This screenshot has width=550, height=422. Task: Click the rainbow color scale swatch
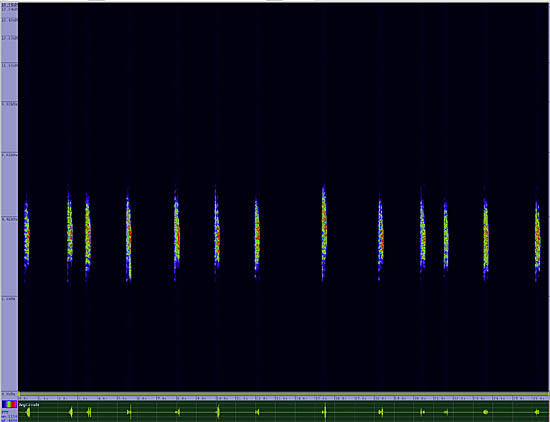click(x=9, y=404)
